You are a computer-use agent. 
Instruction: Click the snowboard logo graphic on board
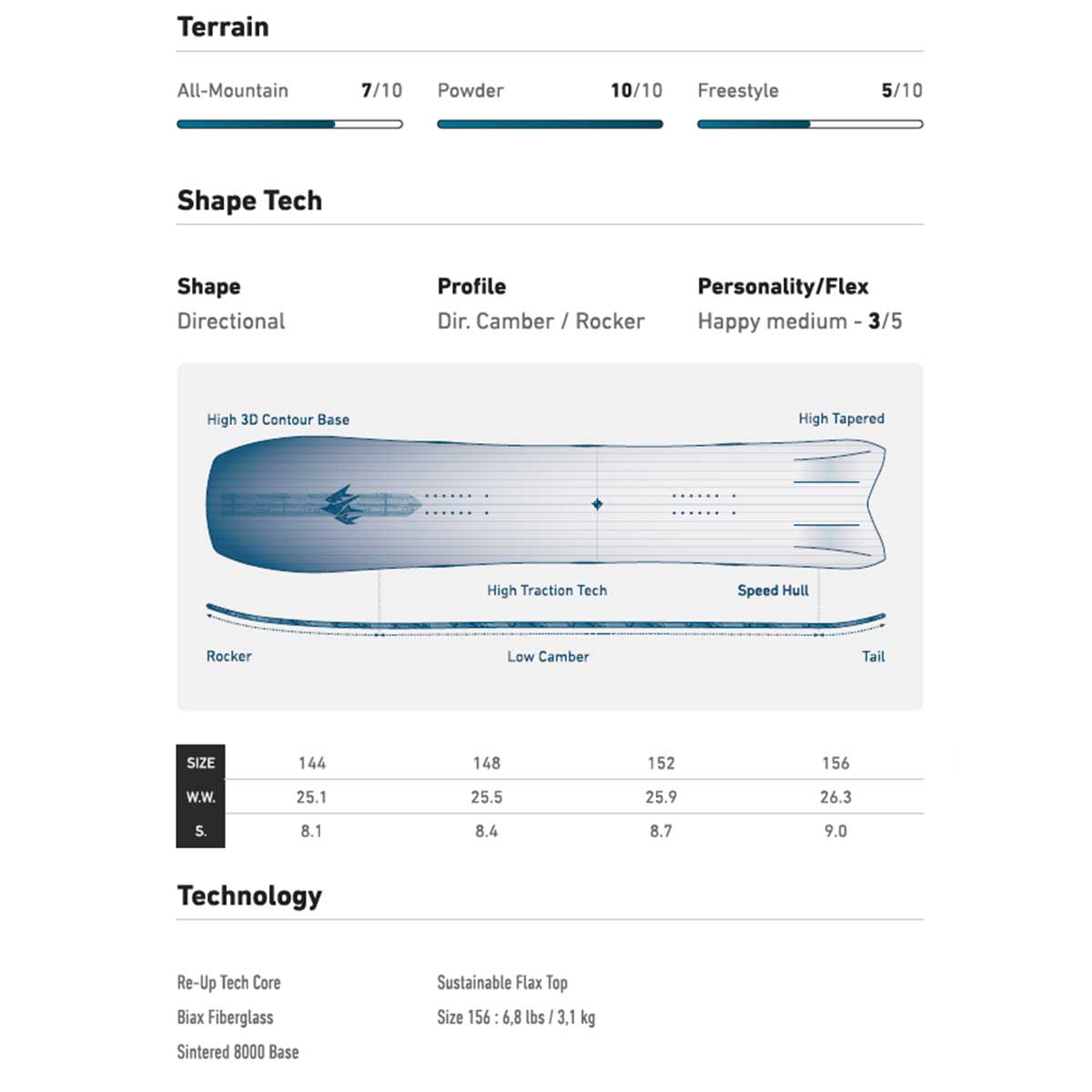point(341,504)
